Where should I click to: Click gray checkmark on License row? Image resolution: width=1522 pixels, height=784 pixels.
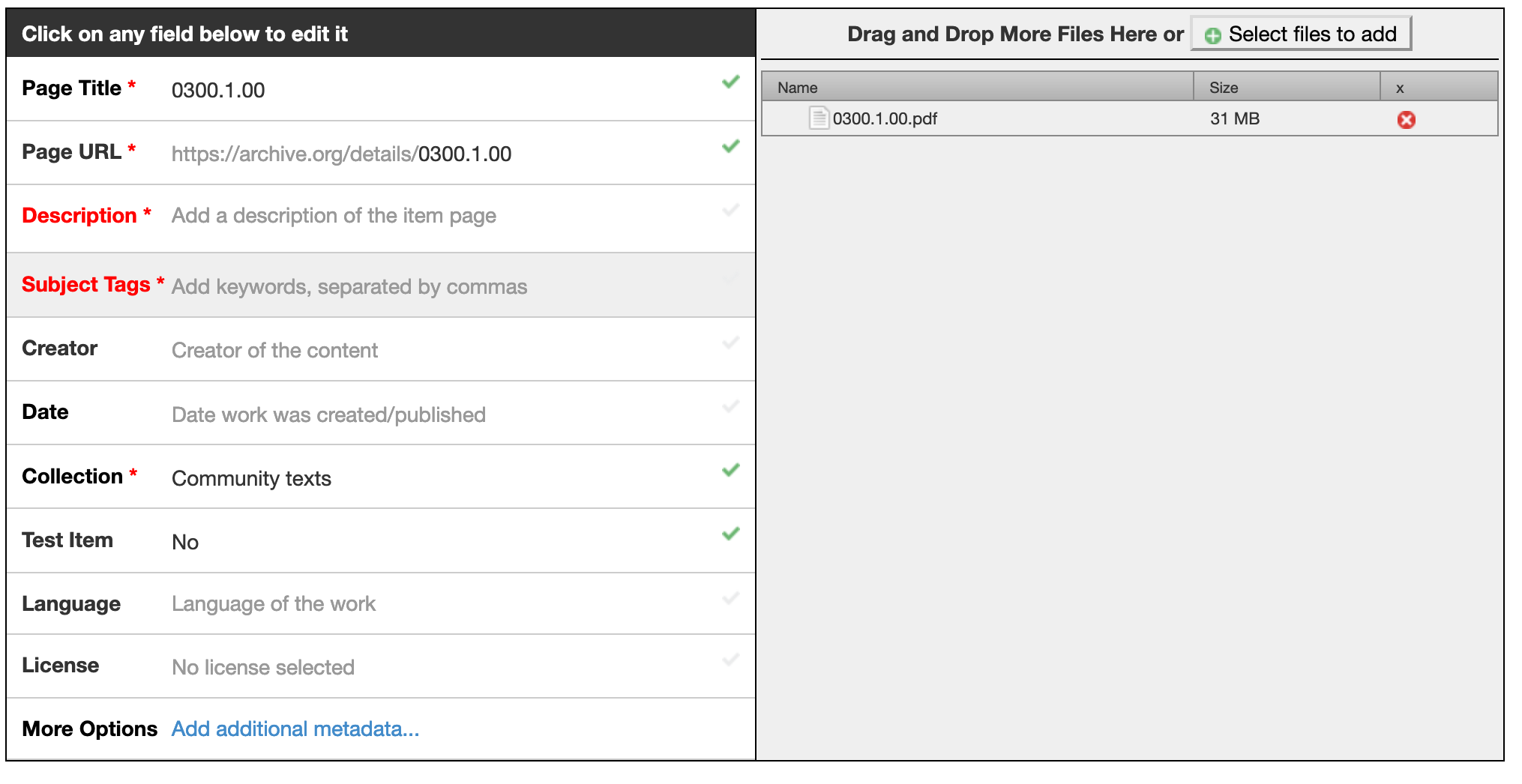(730, 660)
